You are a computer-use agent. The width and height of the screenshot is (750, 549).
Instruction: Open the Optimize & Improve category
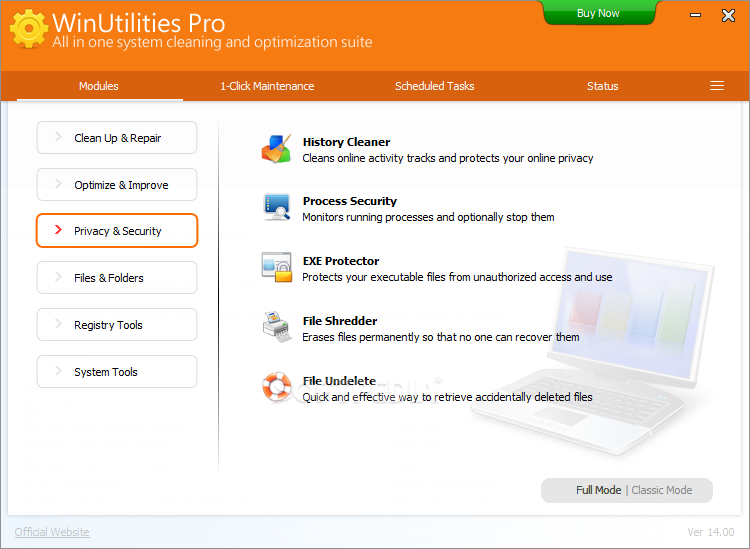tap(117, 185)
